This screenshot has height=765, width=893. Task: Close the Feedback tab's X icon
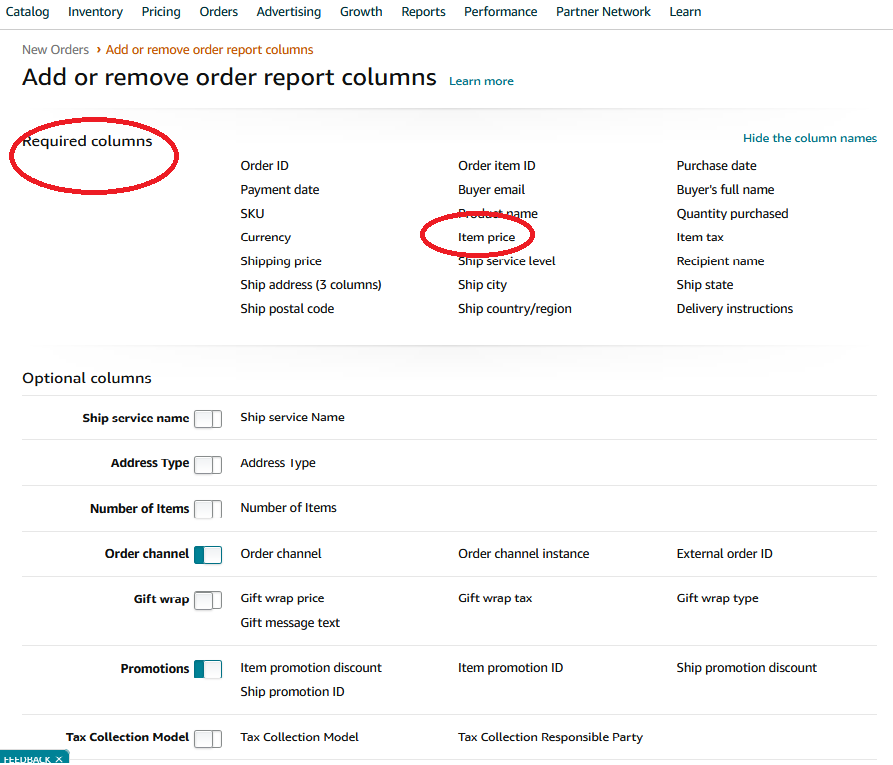[x=59, y=759]
